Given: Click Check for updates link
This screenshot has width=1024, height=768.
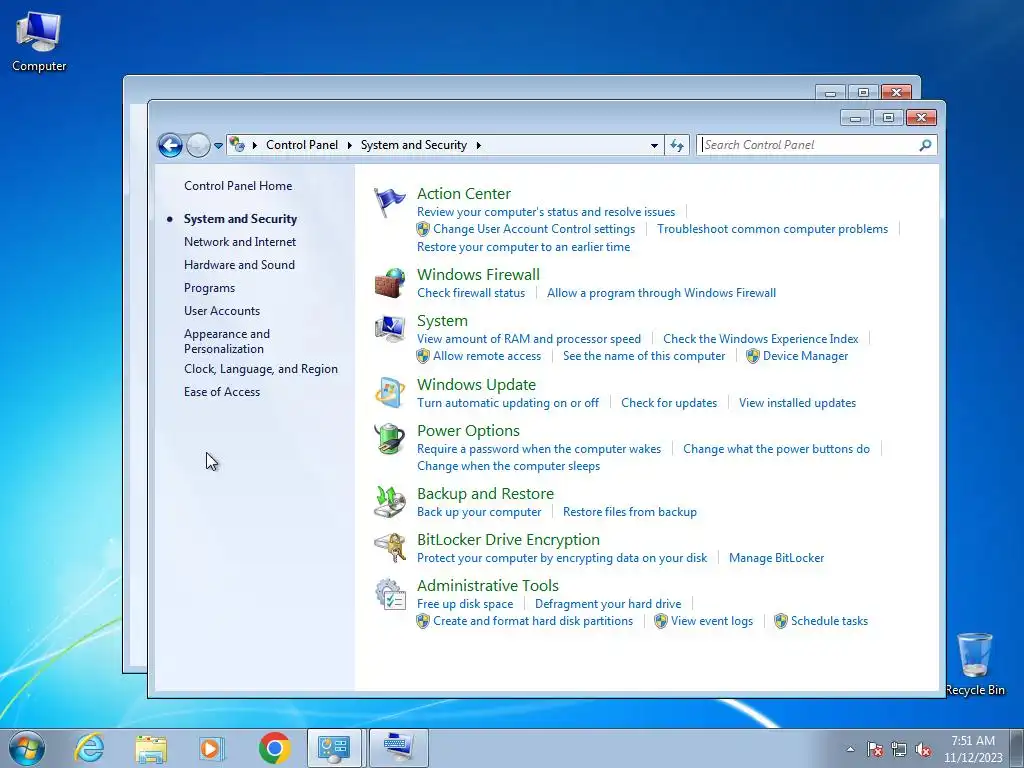Looking at the screenshot, I should coord(669,403).
